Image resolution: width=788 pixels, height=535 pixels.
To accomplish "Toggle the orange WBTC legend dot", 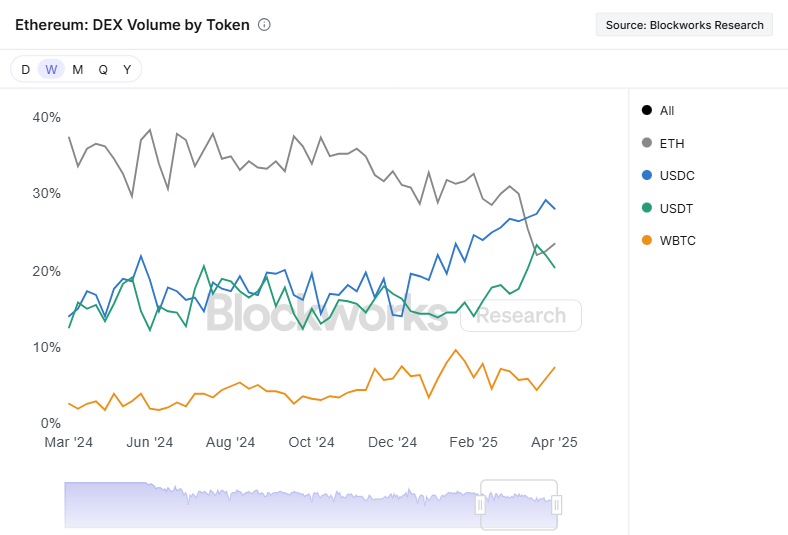I will point(647,240).
